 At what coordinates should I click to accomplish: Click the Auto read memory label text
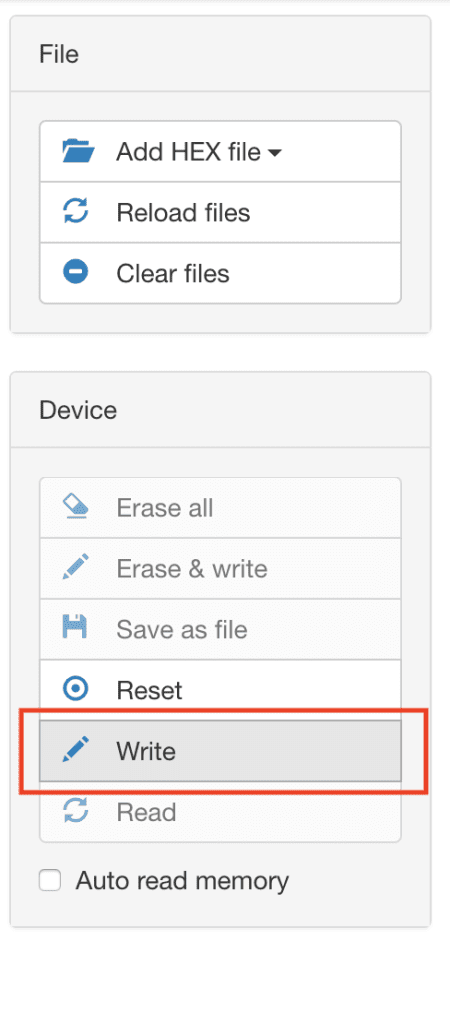click(182, 881)
